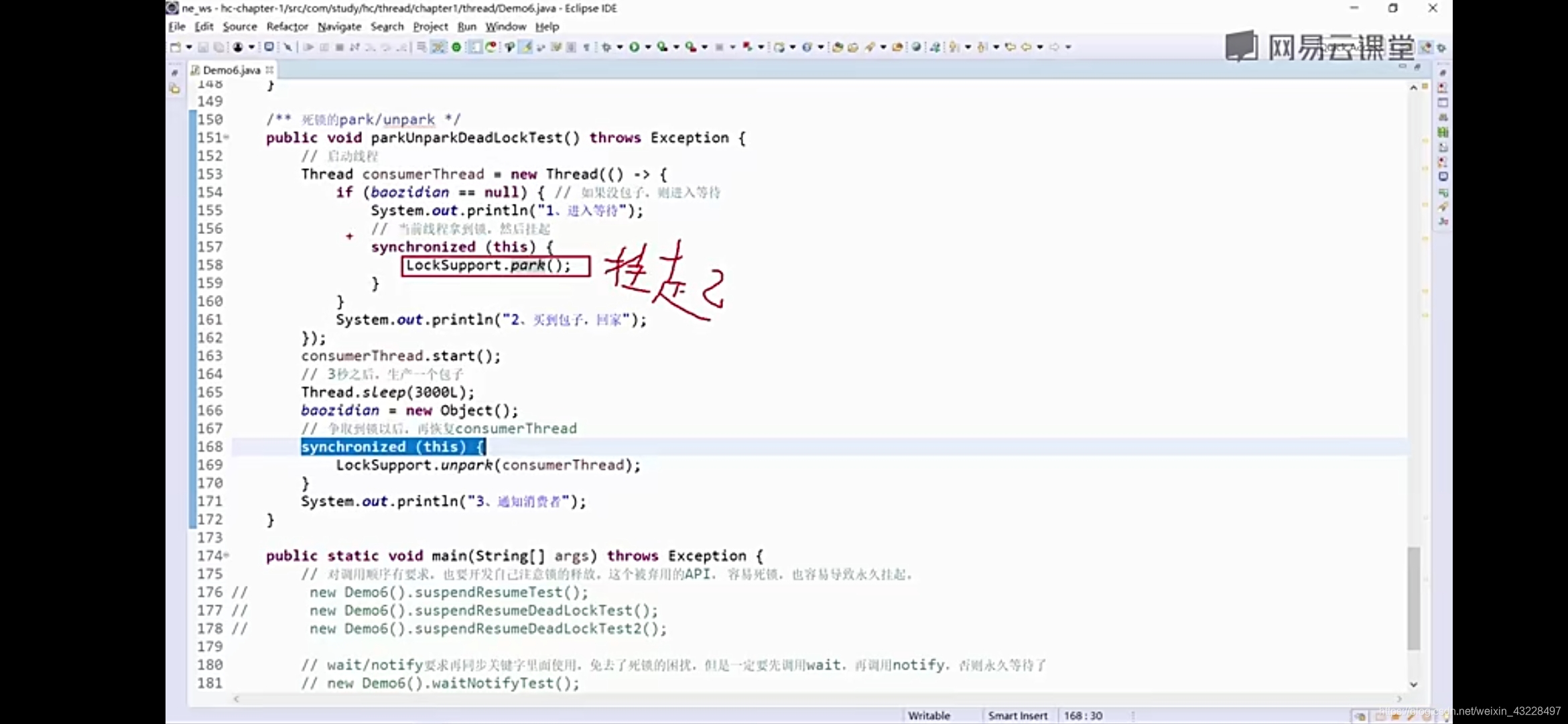
Task: Click the Resume debug icon
Action: tap(308, 47)
